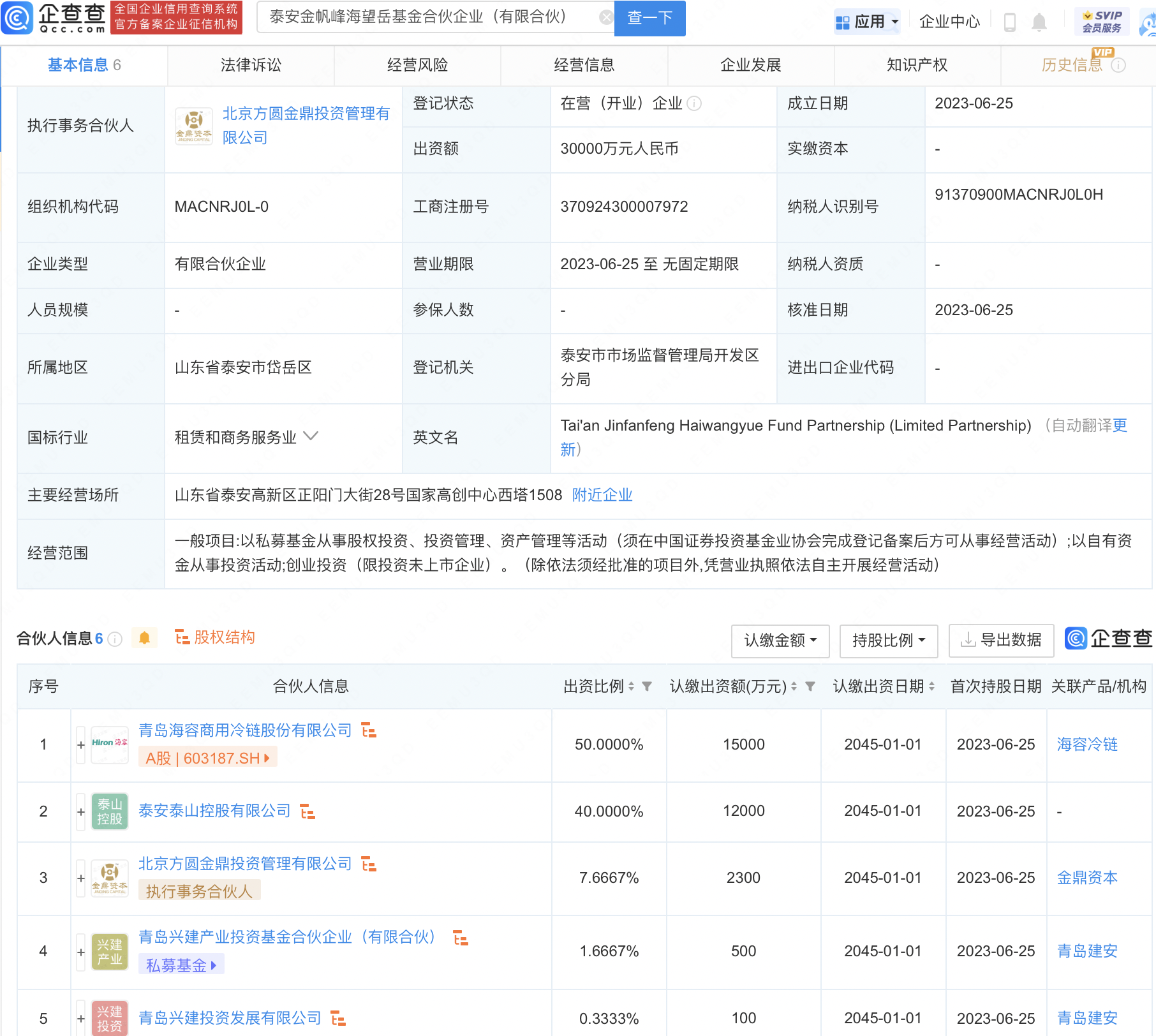Filter 出资比例 column with funnel icon
The height and width of the screenshot is (1036, 1156).
(647, 686)
